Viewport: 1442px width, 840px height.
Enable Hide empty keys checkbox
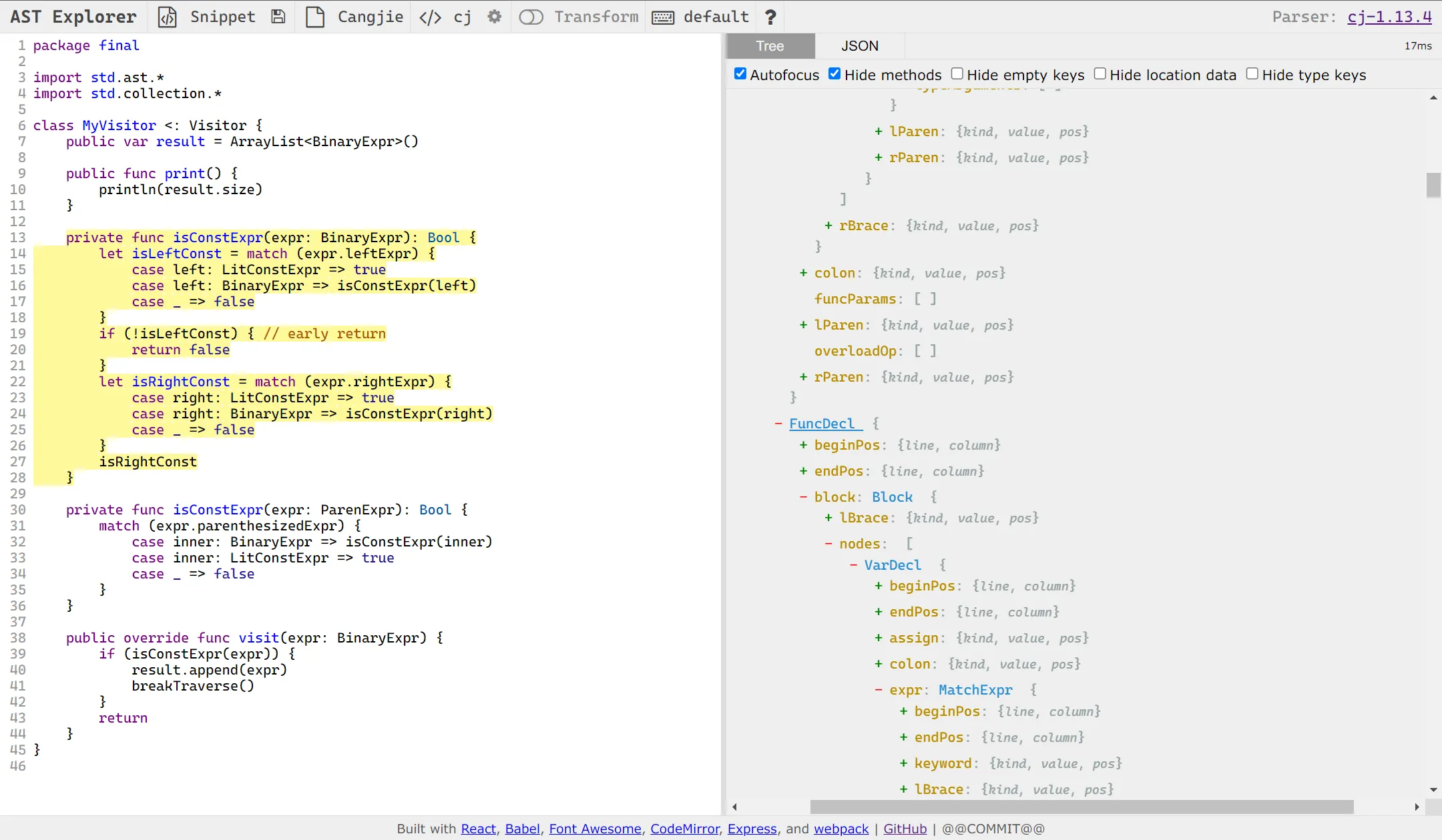(957, 74)
